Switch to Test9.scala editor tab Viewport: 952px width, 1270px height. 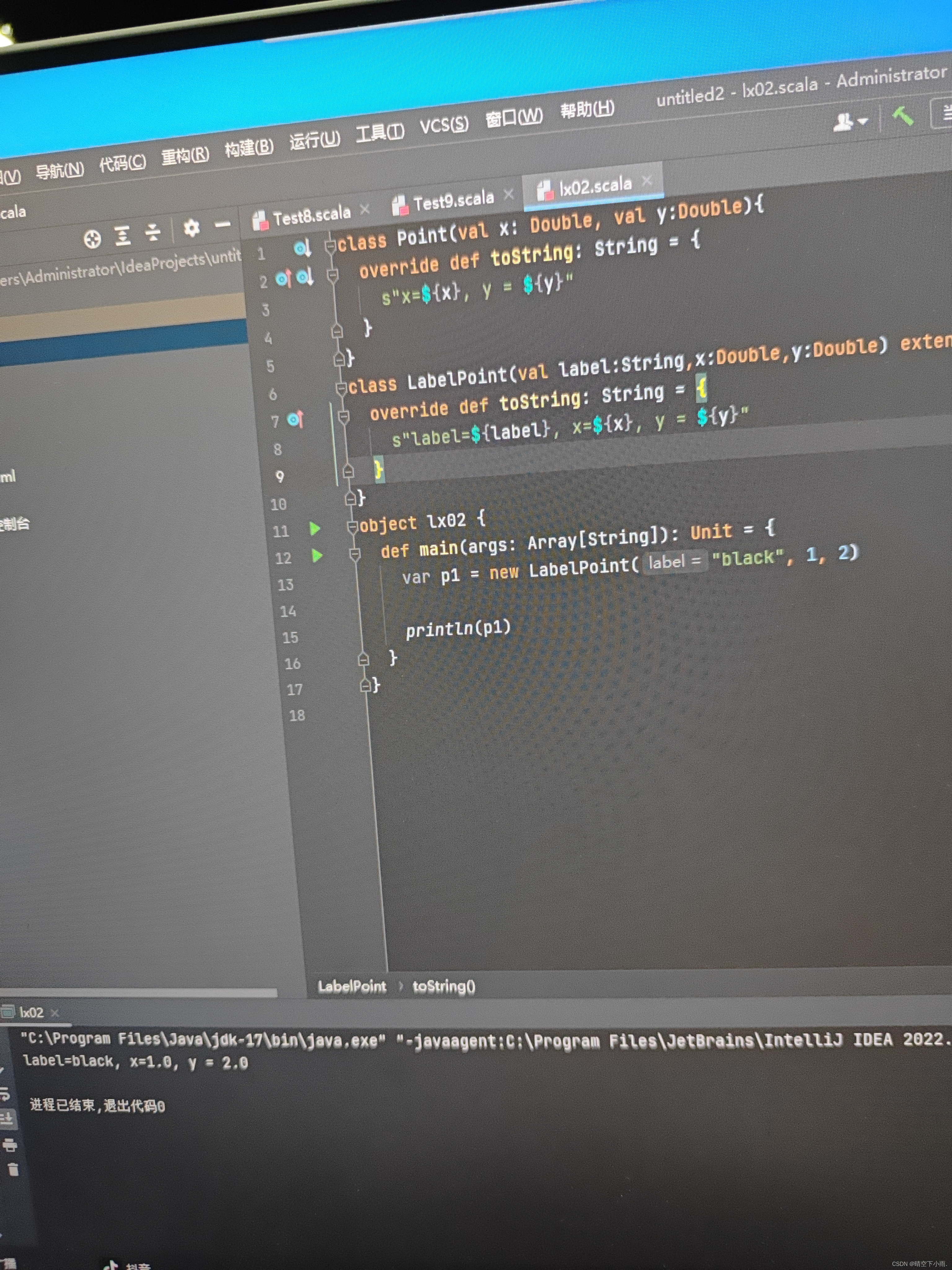click(453, 201)
